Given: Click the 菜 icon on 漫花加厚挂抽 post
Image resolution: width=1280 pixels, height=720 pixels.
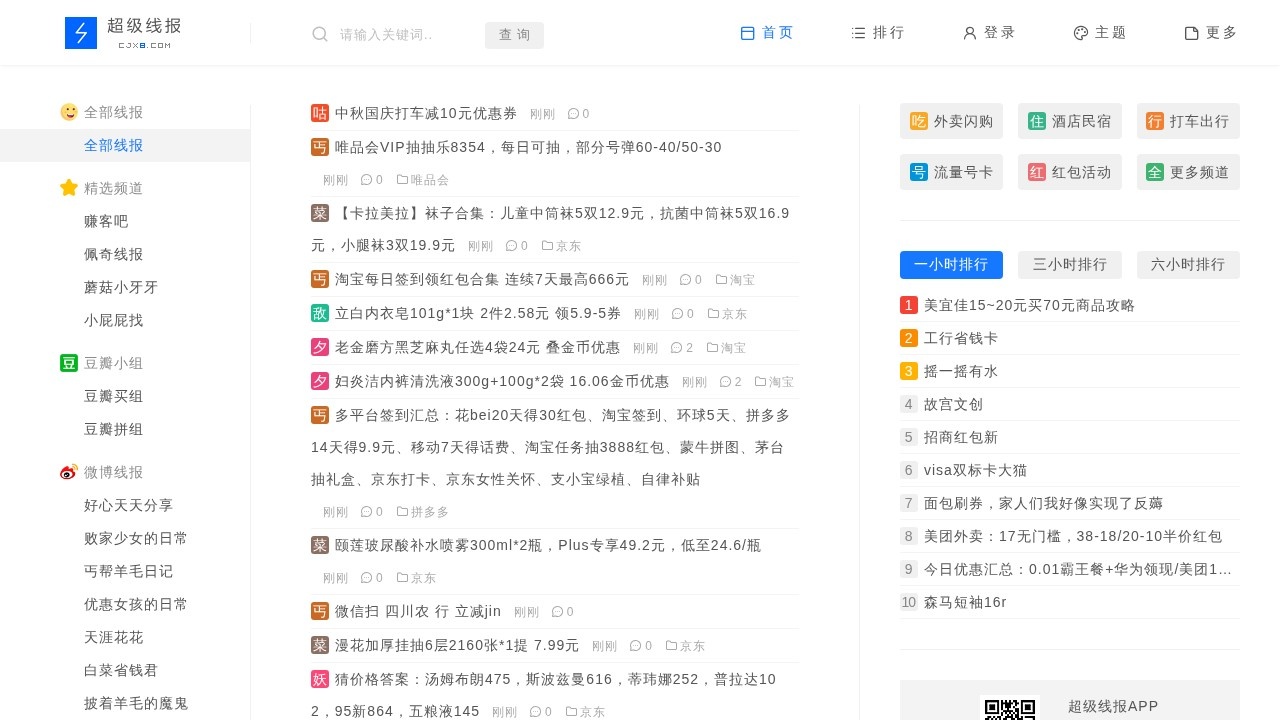Looking at the screenshot, I should pos(320,645).
